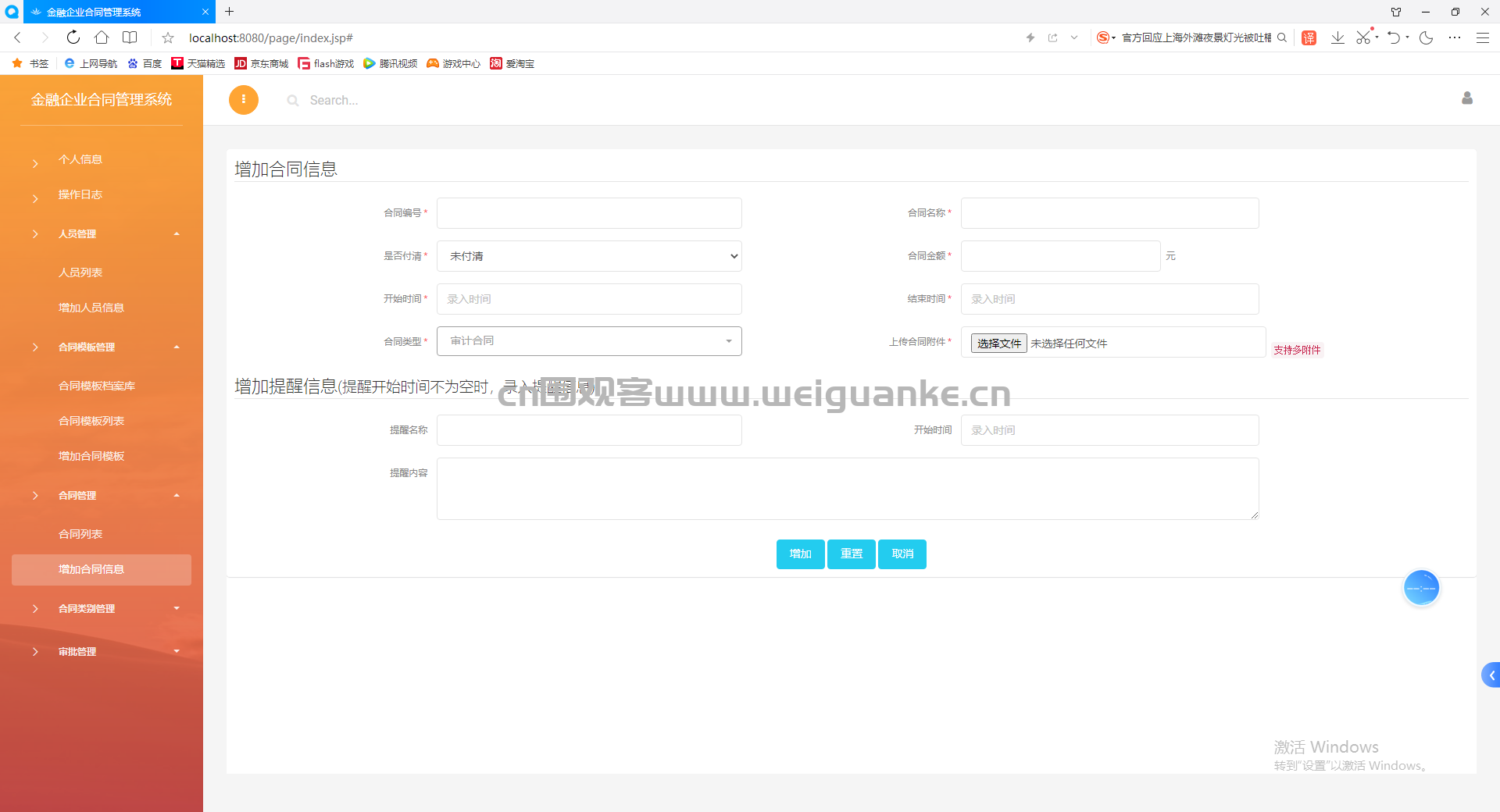Go to browser home page icon
1500x812 pixels.
coord(102,37)
